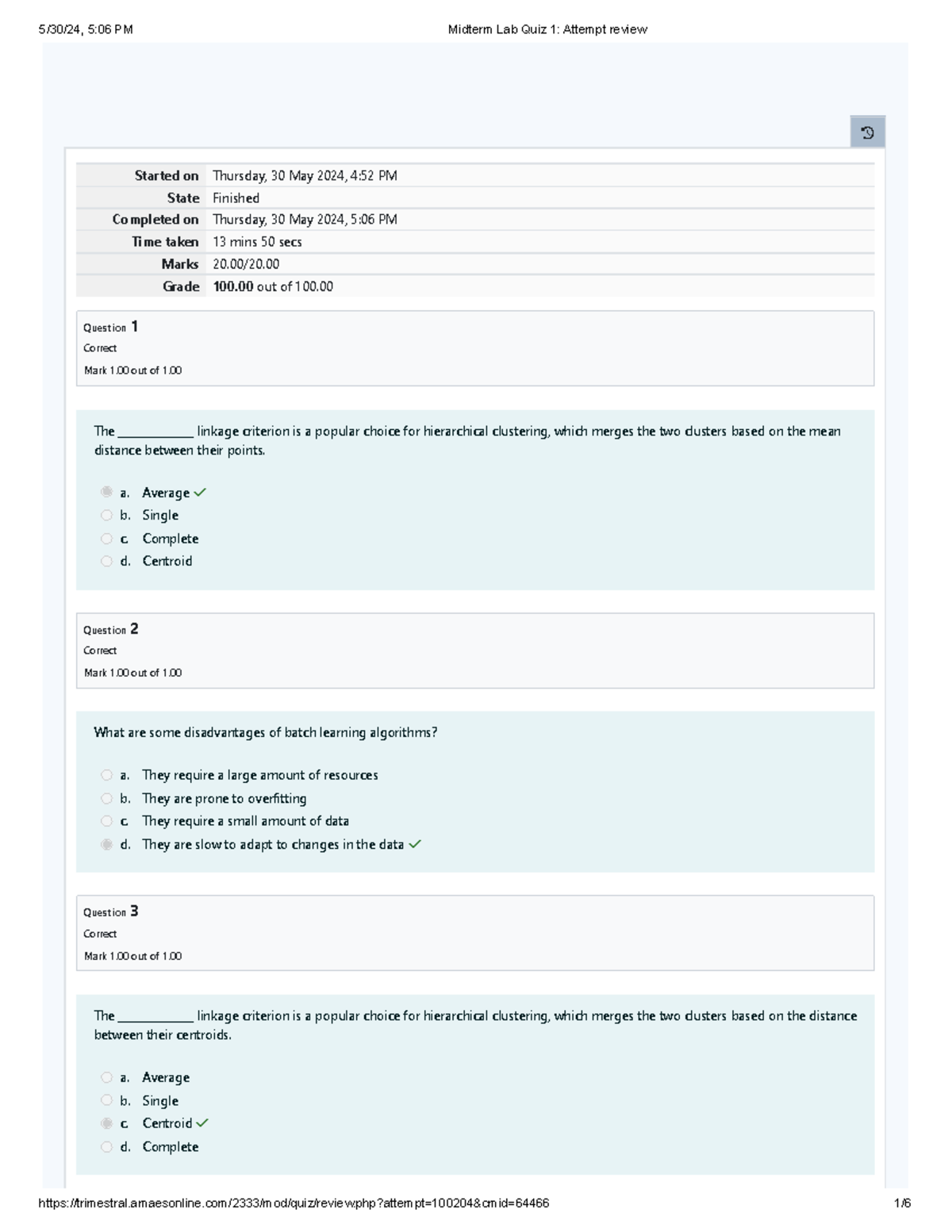This screenshot has width=952, height=1232.
Task: Click the history clock icon button
Action: coord(867,132)
